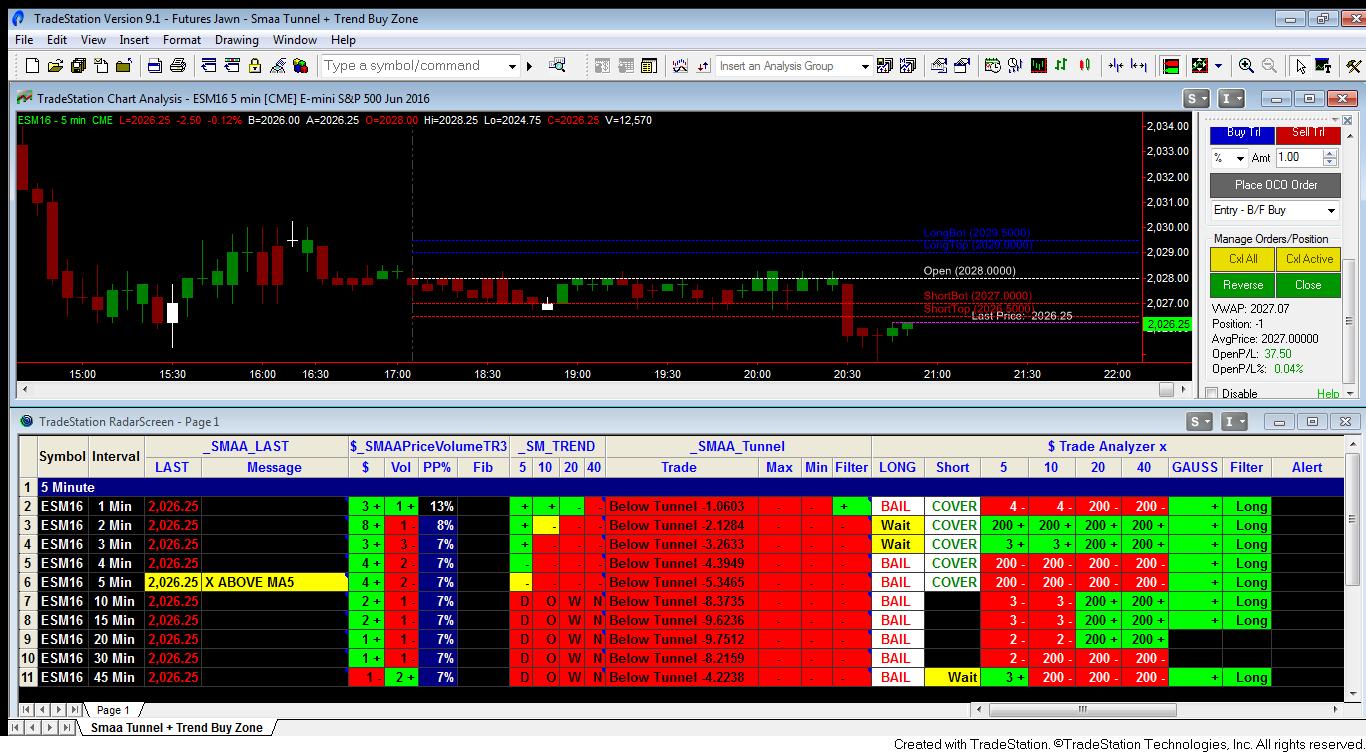Toggle the chart window Status indicator S
This screenshot has width=1366, height=752.
(1194, 98)
